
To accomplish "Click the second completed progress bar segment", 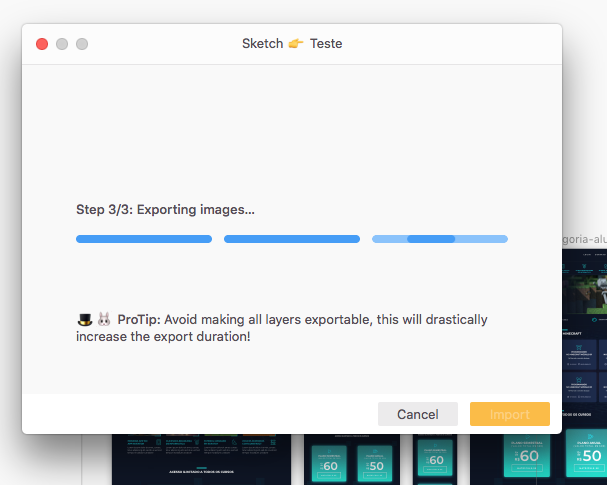I will click(x=292, y=239).
